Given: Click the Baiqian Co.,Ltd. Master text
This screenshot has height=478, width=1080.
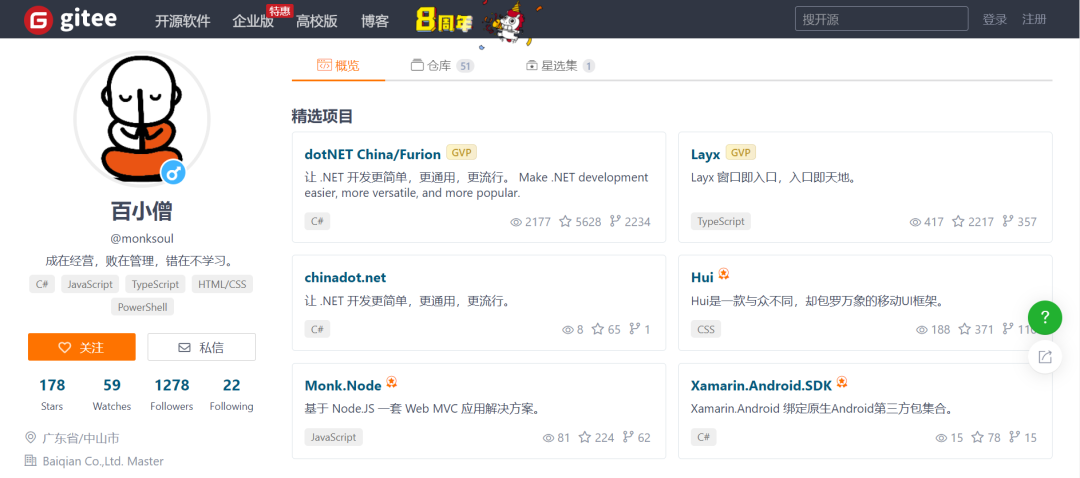Looking at the screenshot, I should point(103,461).
